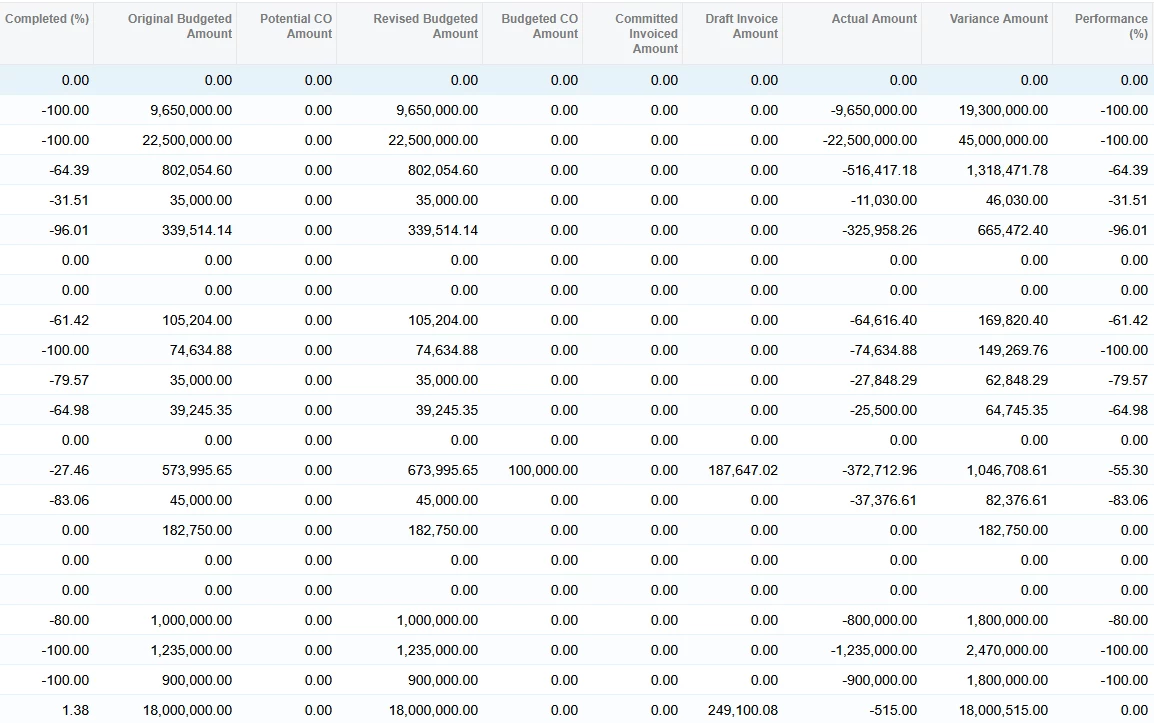Click the 187,647.02 Draft Invoice Amount cell
This screenshot has width=1154, height=723.
743,470
